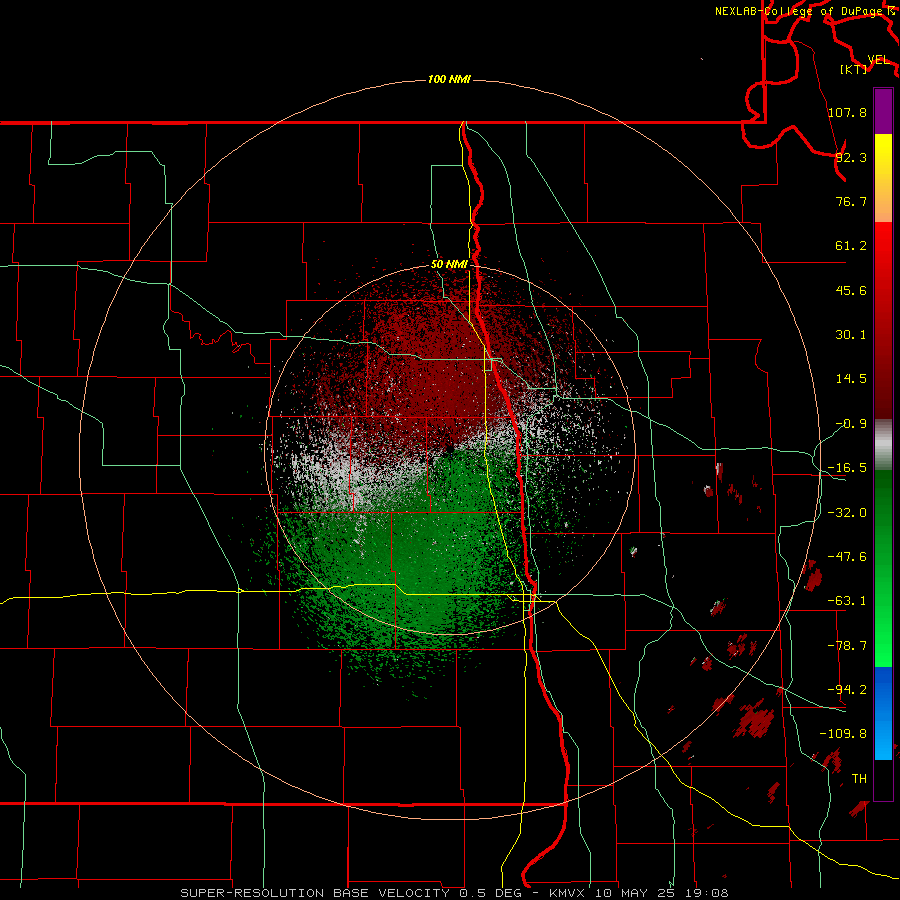
Task: Click the 30.1 legend value
Action: pos(851,335)
